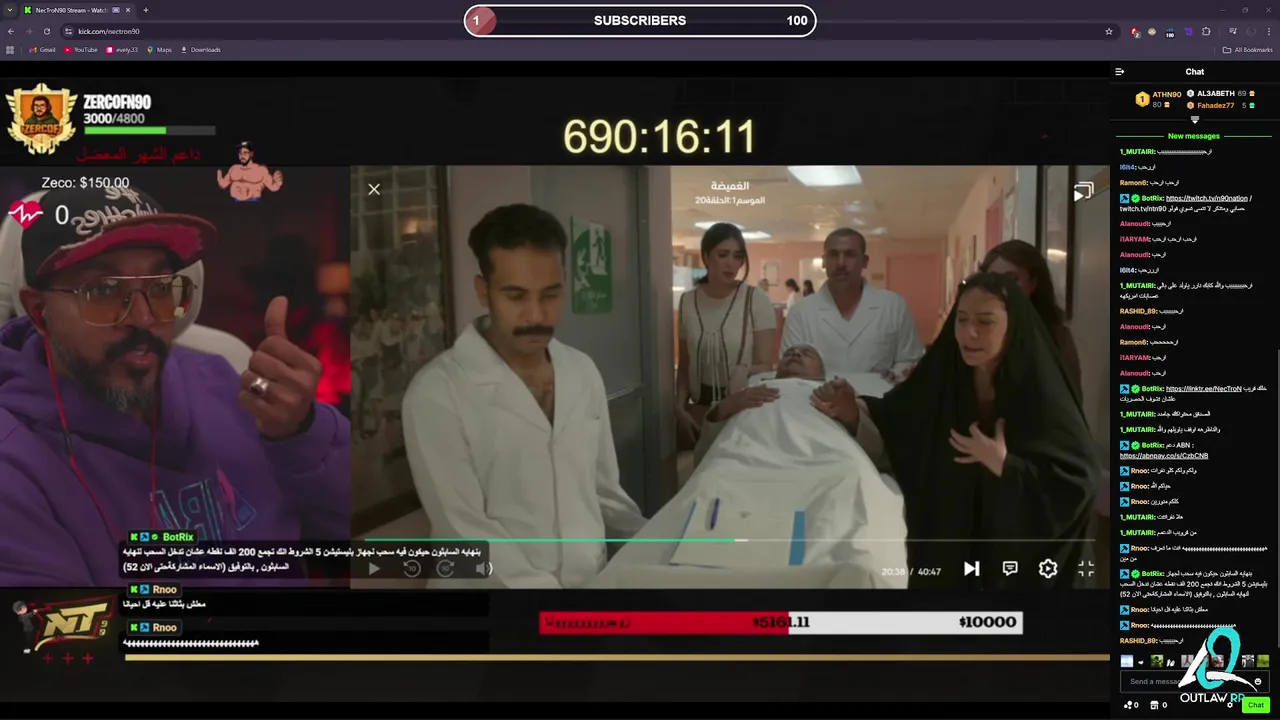Viewport: 1280px width, 720px height.
Task: Expand the gift leaderboard chevron
Action: tap(1194, 120)
